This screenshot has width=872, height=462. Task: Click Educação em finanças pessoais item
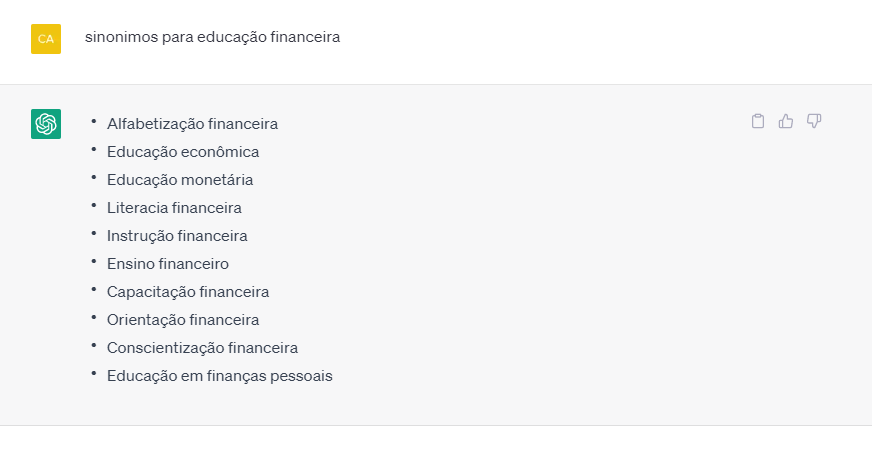(220, 376)
